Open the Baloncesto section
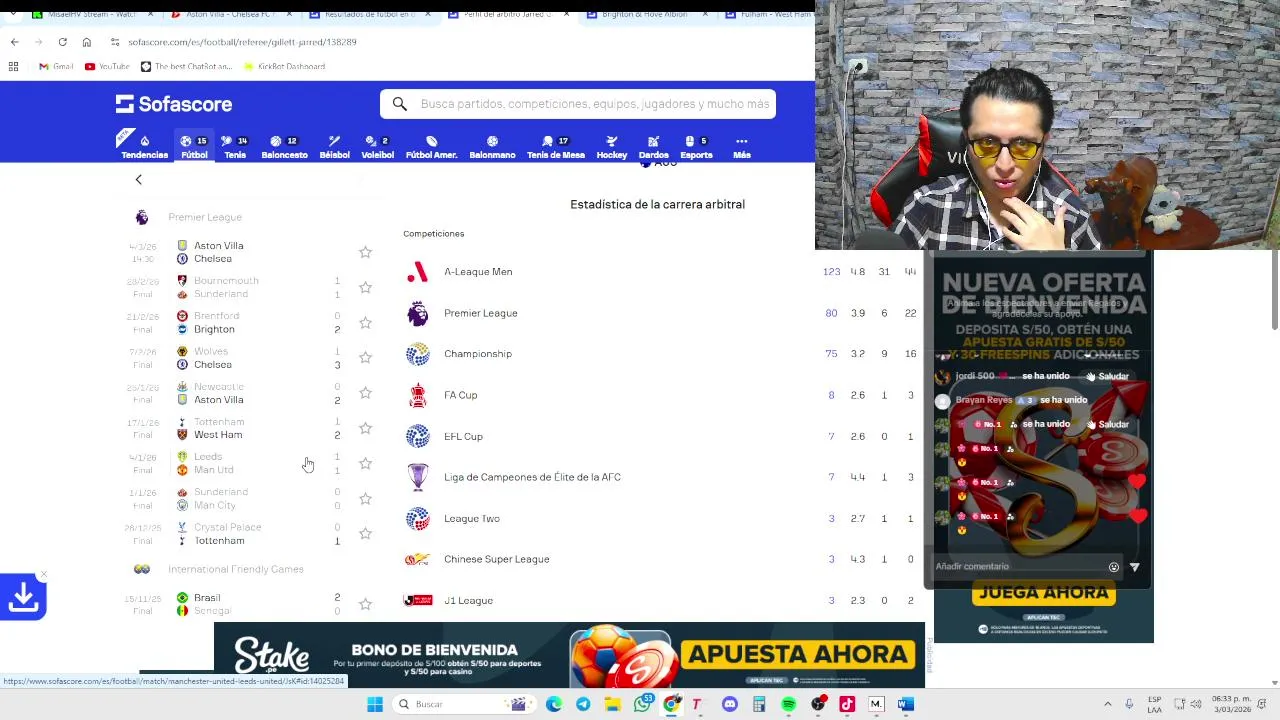This screenshot has height=720, width=1280. pos(284,147)
